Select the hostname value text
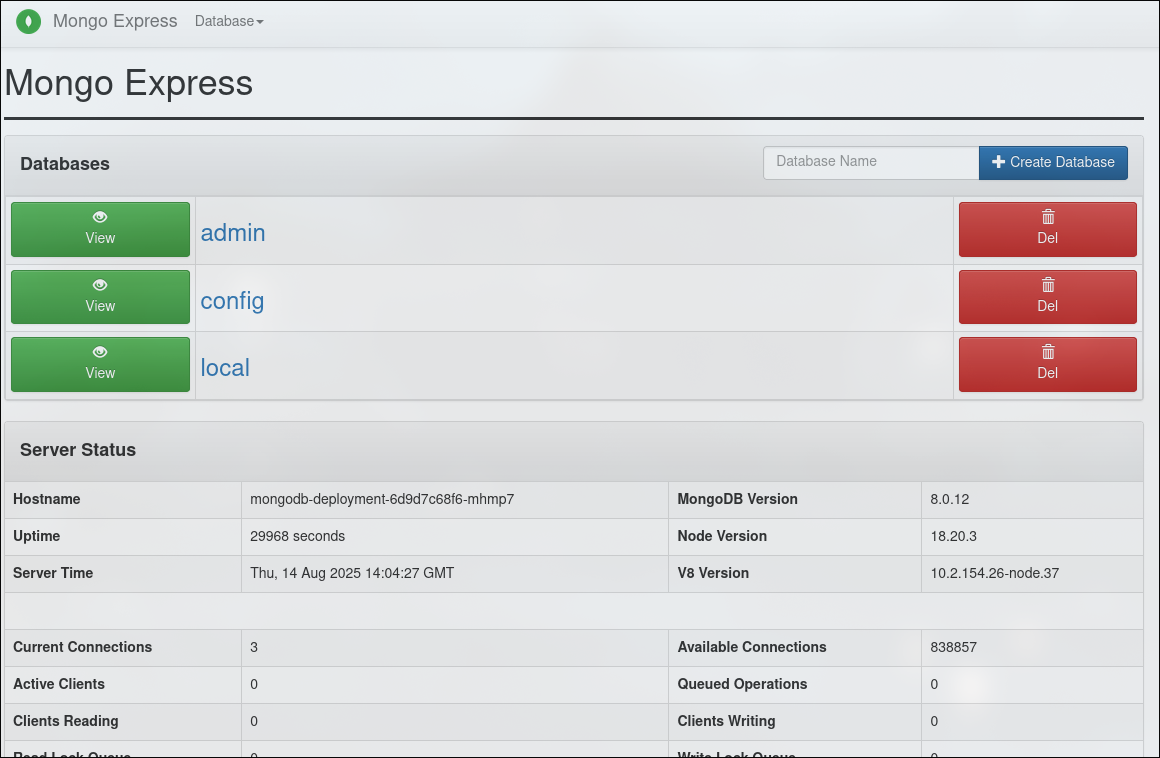The image size is (1160, 758). [382, 499]
